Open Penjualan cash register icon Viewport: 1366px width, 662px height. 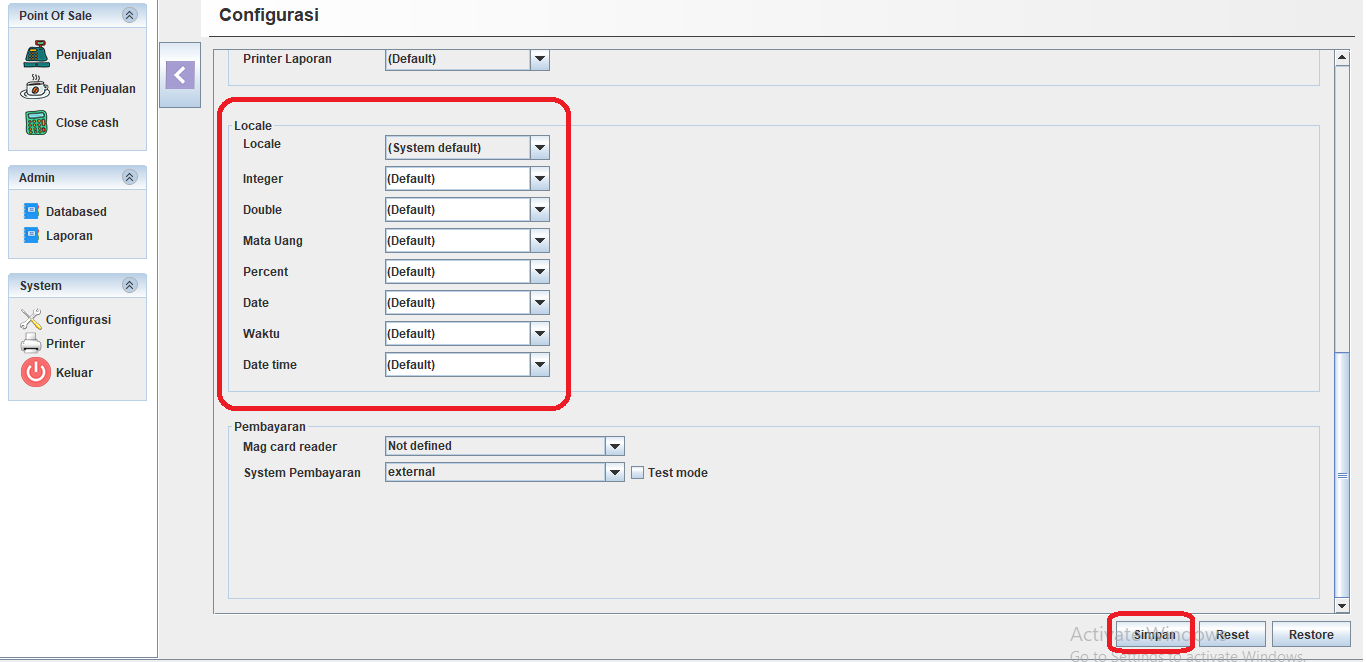(36, 55)
